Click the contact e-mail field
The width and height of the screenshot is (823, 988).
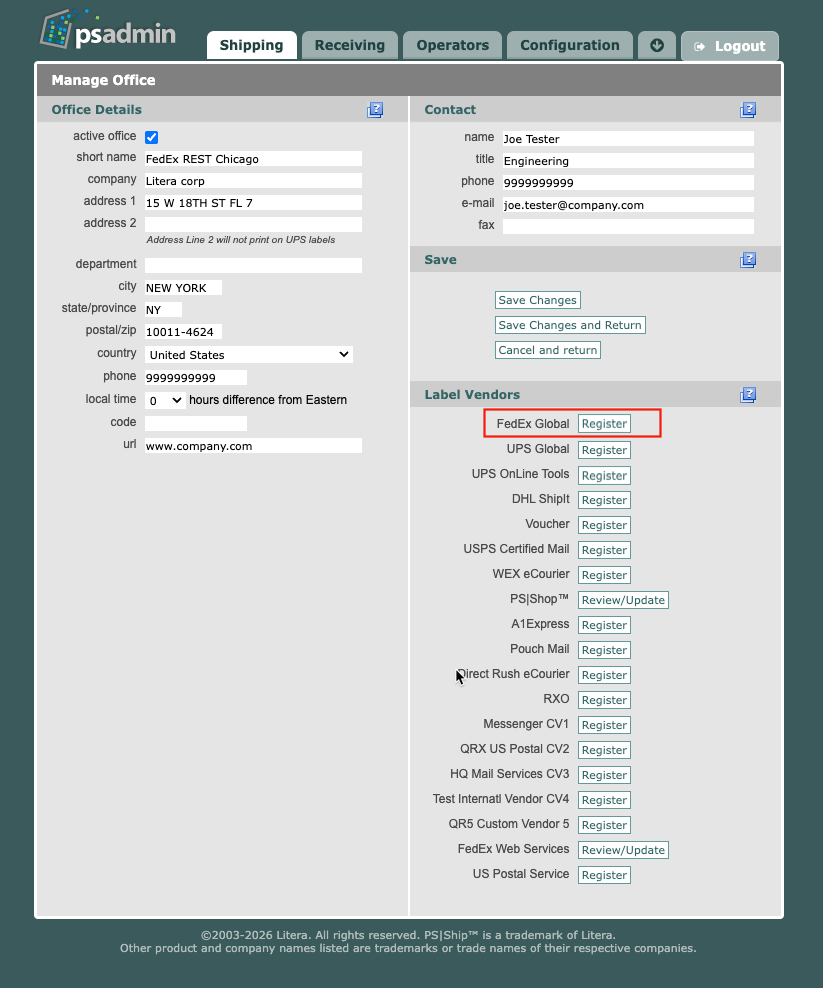click(628, 205)
